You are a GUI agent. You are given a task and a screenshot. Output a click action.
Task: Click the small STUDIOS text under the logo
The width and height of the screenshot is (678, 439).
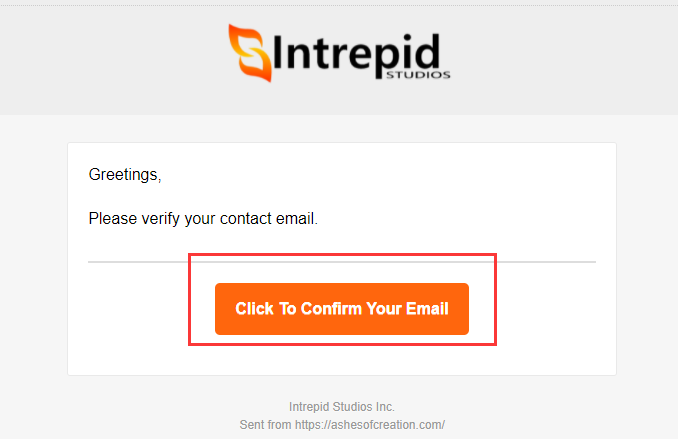pos(418,75)
